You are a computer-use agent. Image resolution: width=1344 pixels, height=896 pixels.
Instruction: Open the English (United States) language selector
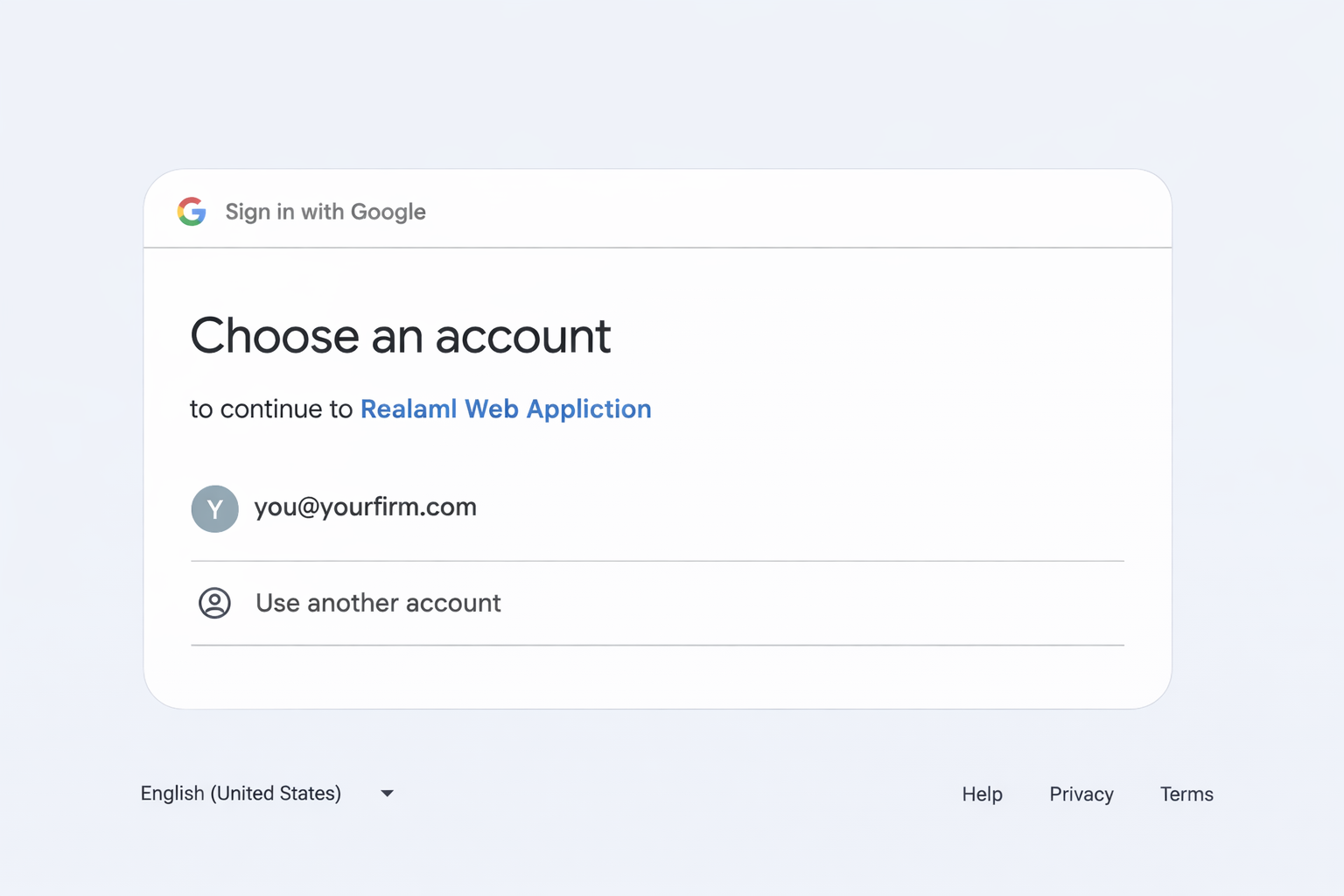[241, 794]
